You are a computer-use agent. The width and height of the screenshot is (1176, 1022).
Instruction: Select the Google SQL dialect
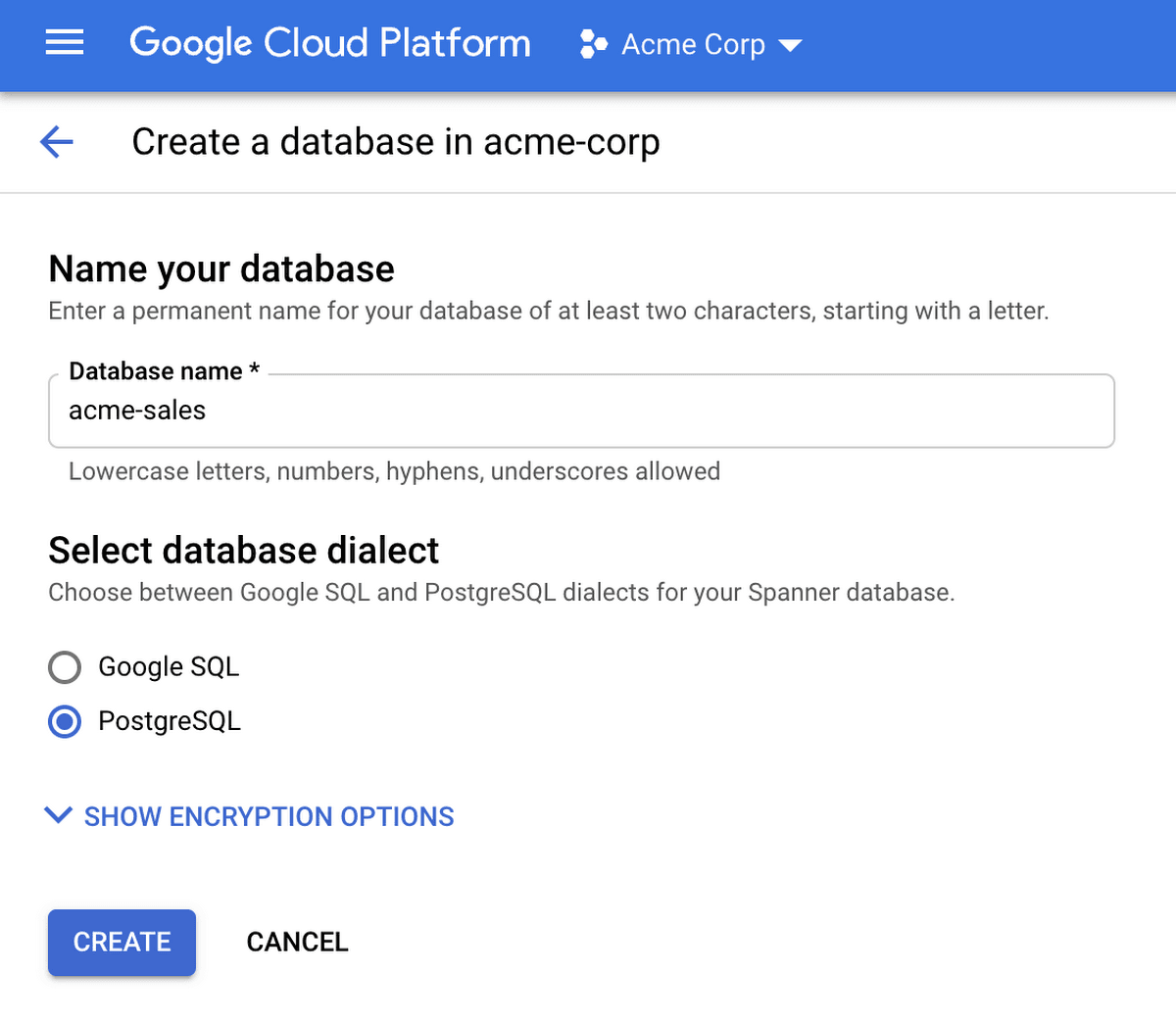[65, 667]
